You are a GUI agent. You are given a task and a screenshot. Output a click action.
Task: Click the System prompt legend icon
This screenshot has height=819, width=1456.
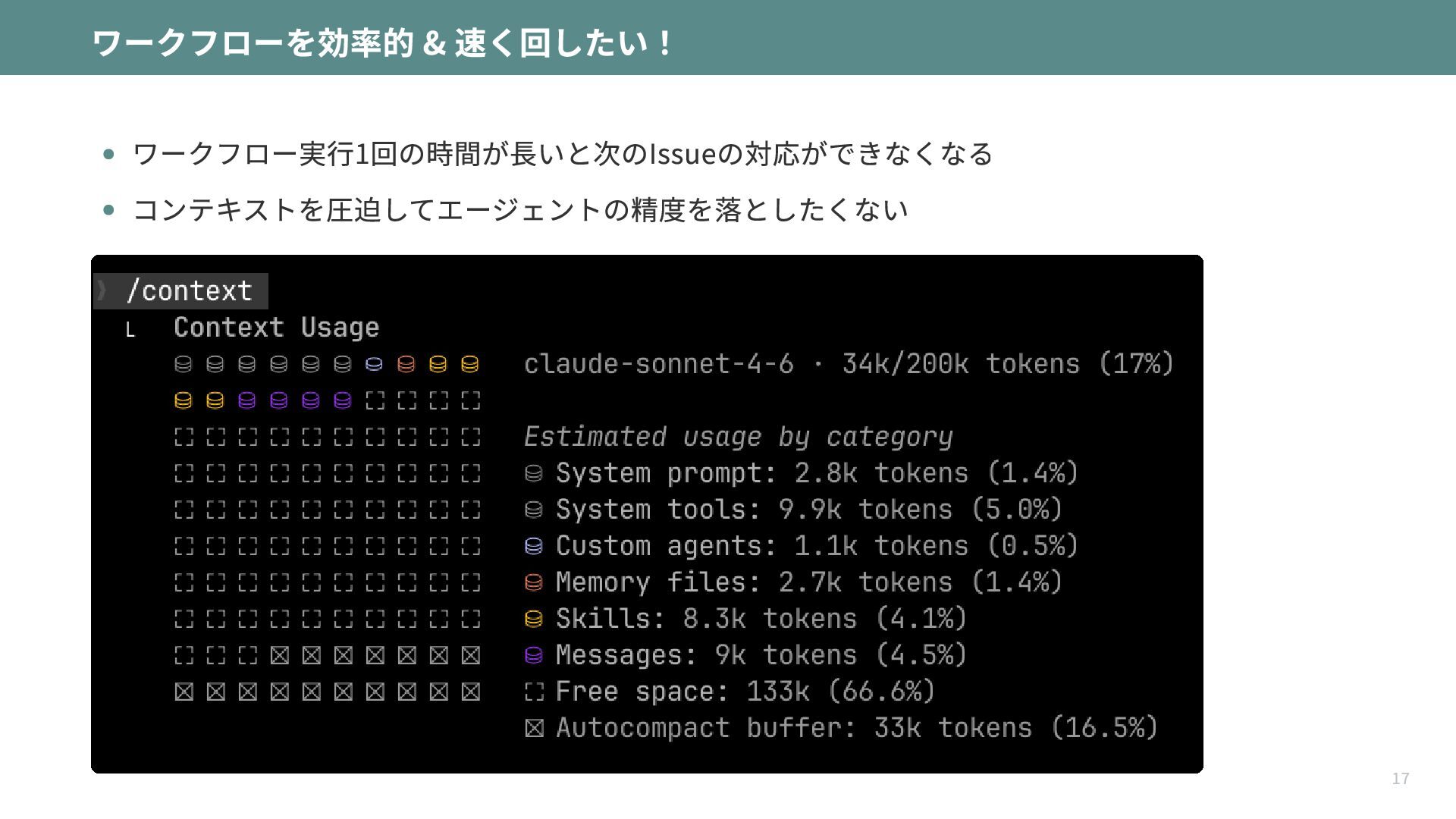click(534, 473)
